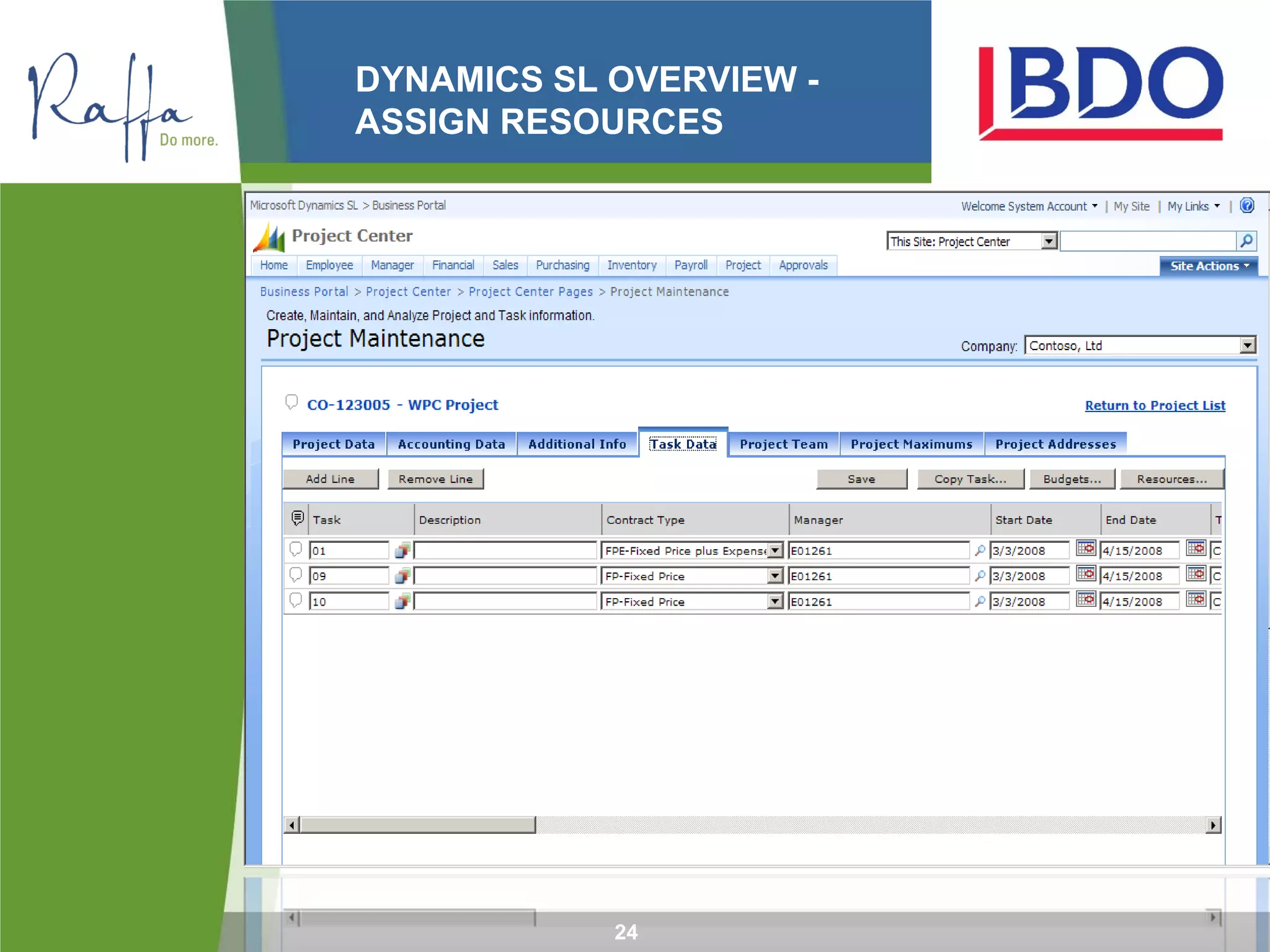Open note bubble for task 09
This screenshot has height=952, width=1270.
(296, 575)
